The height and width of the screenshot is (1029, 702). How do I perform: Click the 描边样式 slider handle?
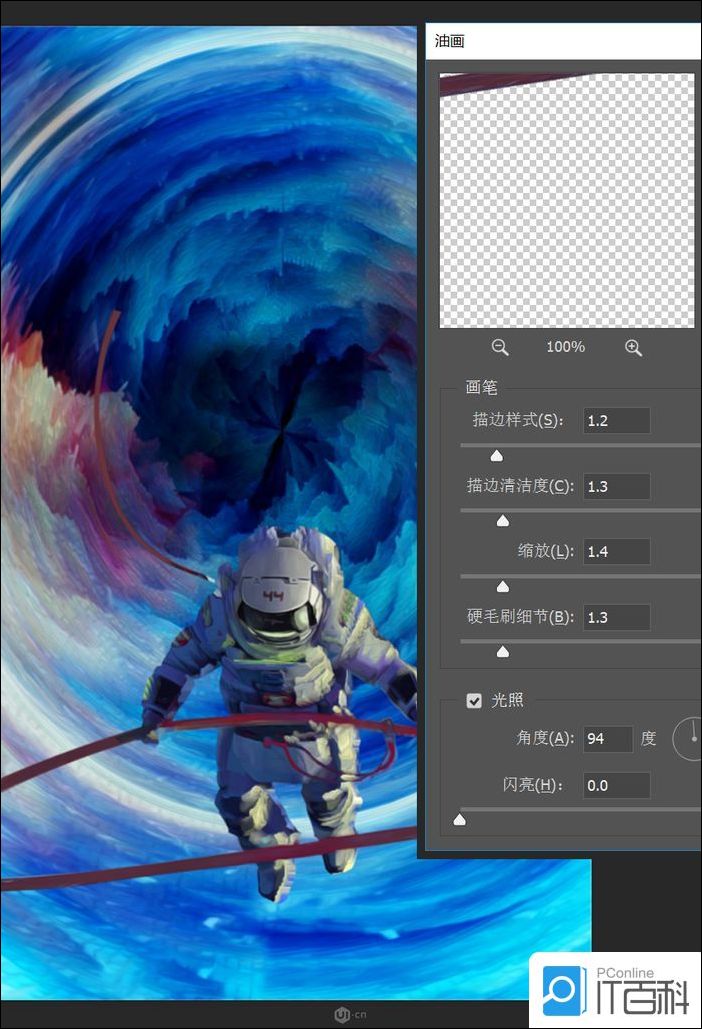[497, 455]
